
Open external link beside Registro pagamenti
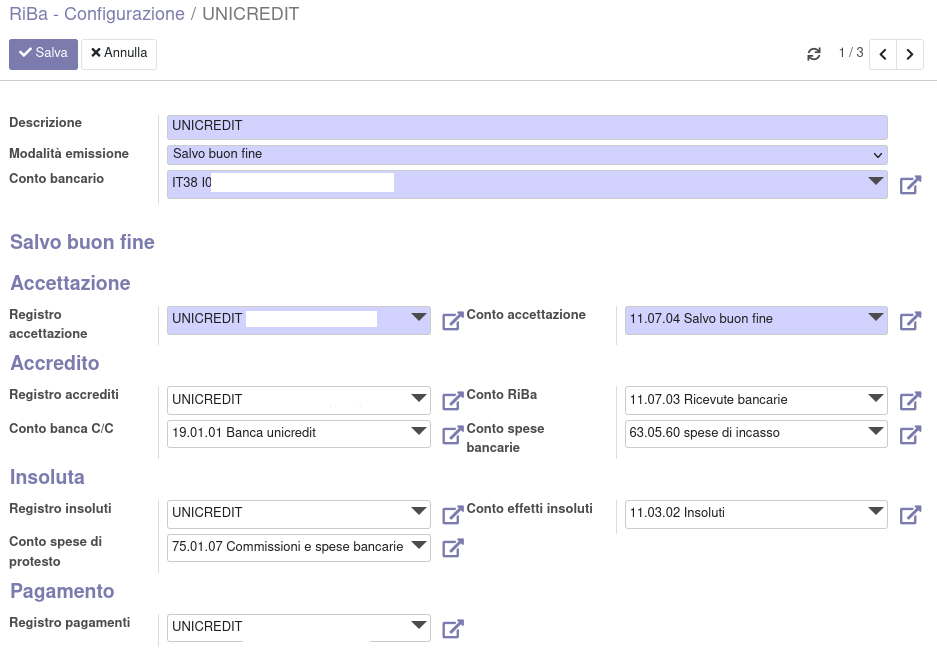point(452,629)
